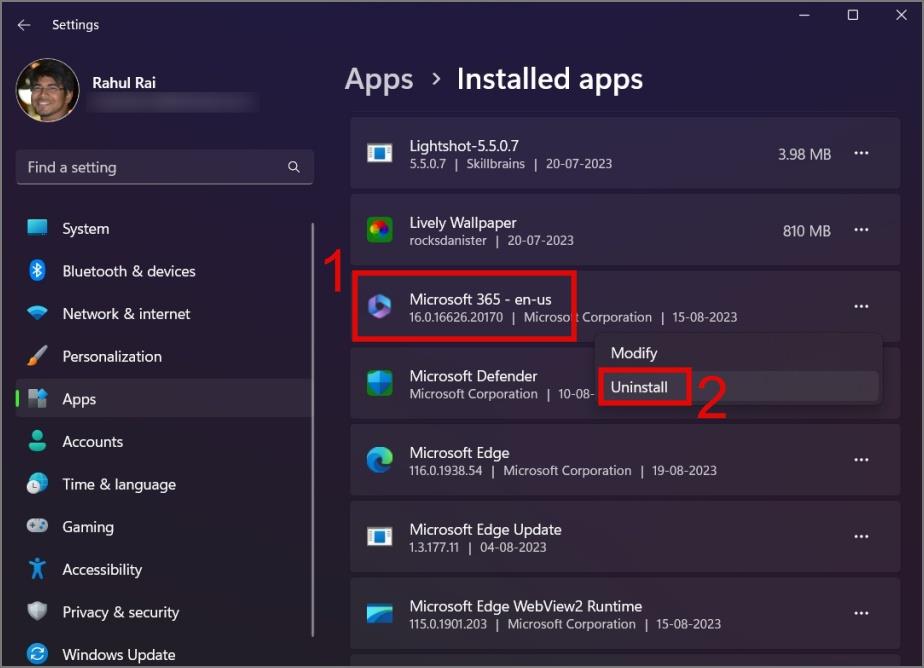Click the Microsoft Defender app name

473,376
